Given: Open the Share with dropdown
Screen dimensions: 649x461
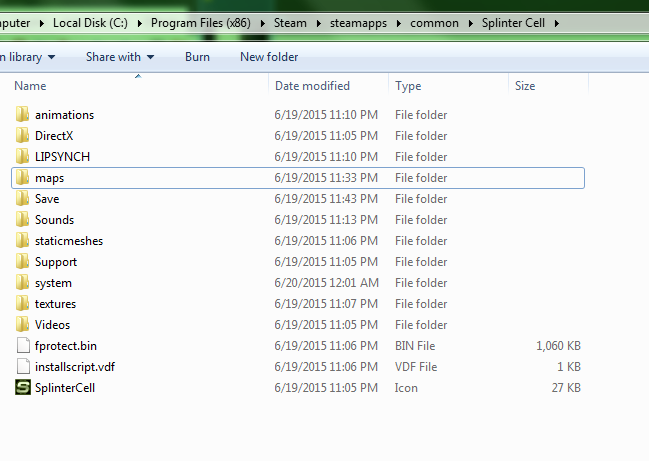Looking at the screenshot, I should (x=120, y=57).
